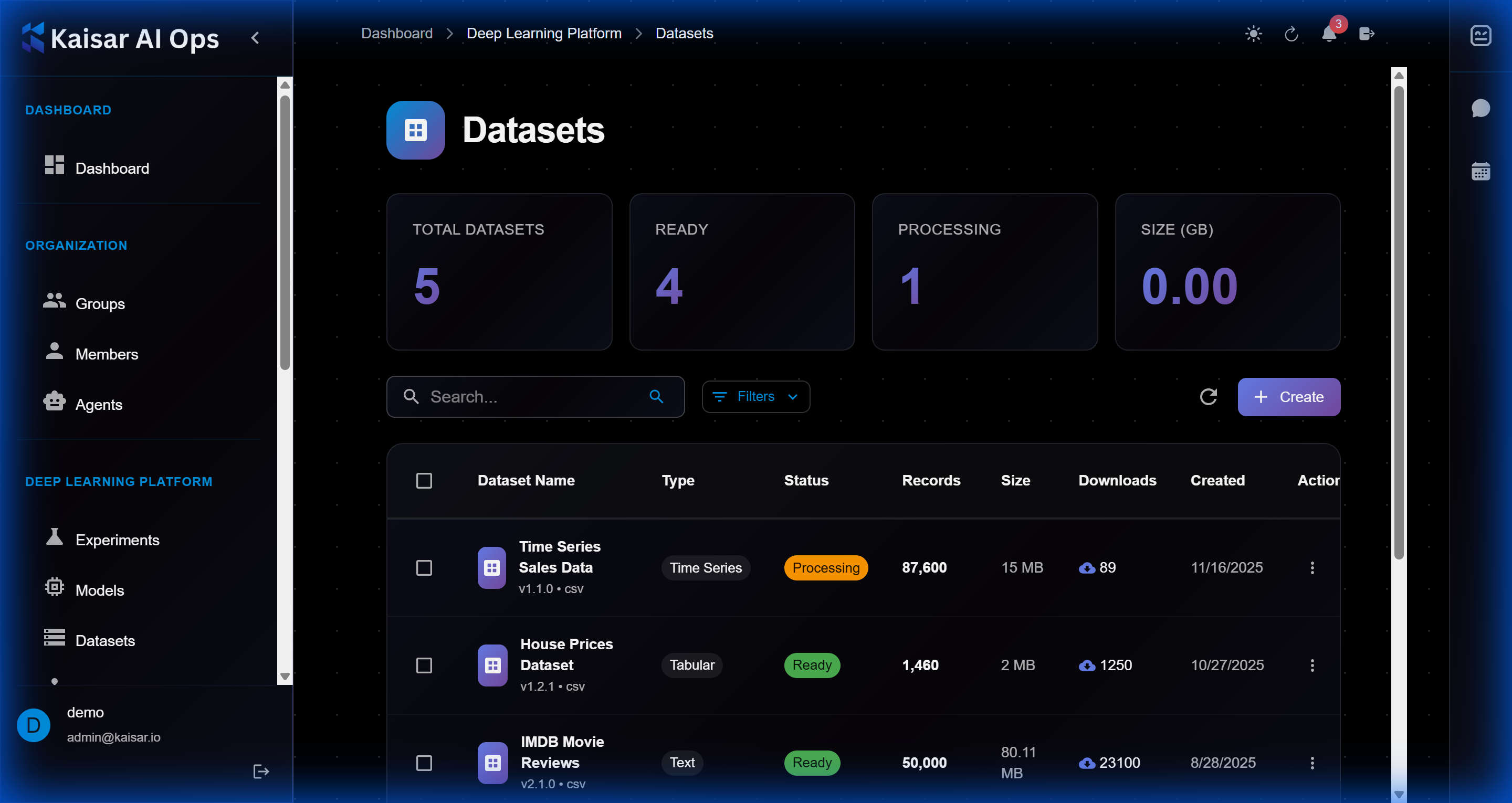This screenshot has width=1512, height=803.
Task: Open the Models section from sidebar
Action: pyautogui.click(x=100, y=590)
